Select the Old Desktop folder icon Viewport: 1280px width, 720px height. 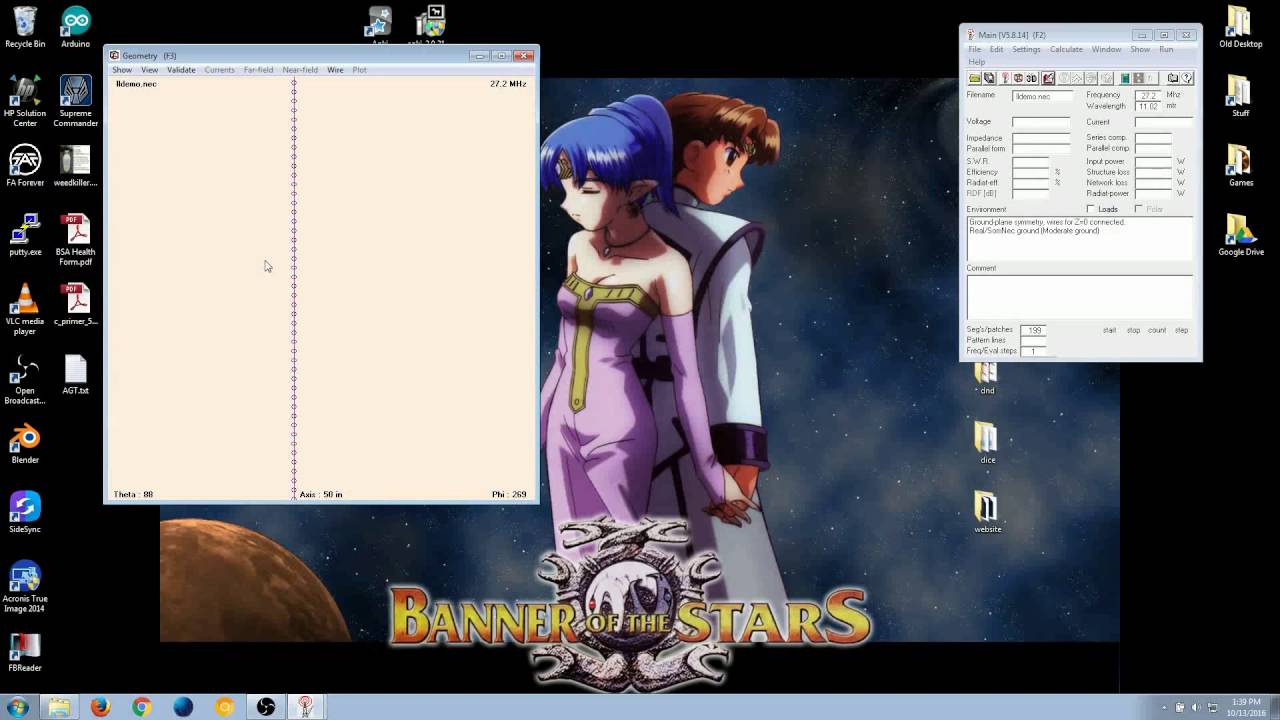tap(1240, 27)
